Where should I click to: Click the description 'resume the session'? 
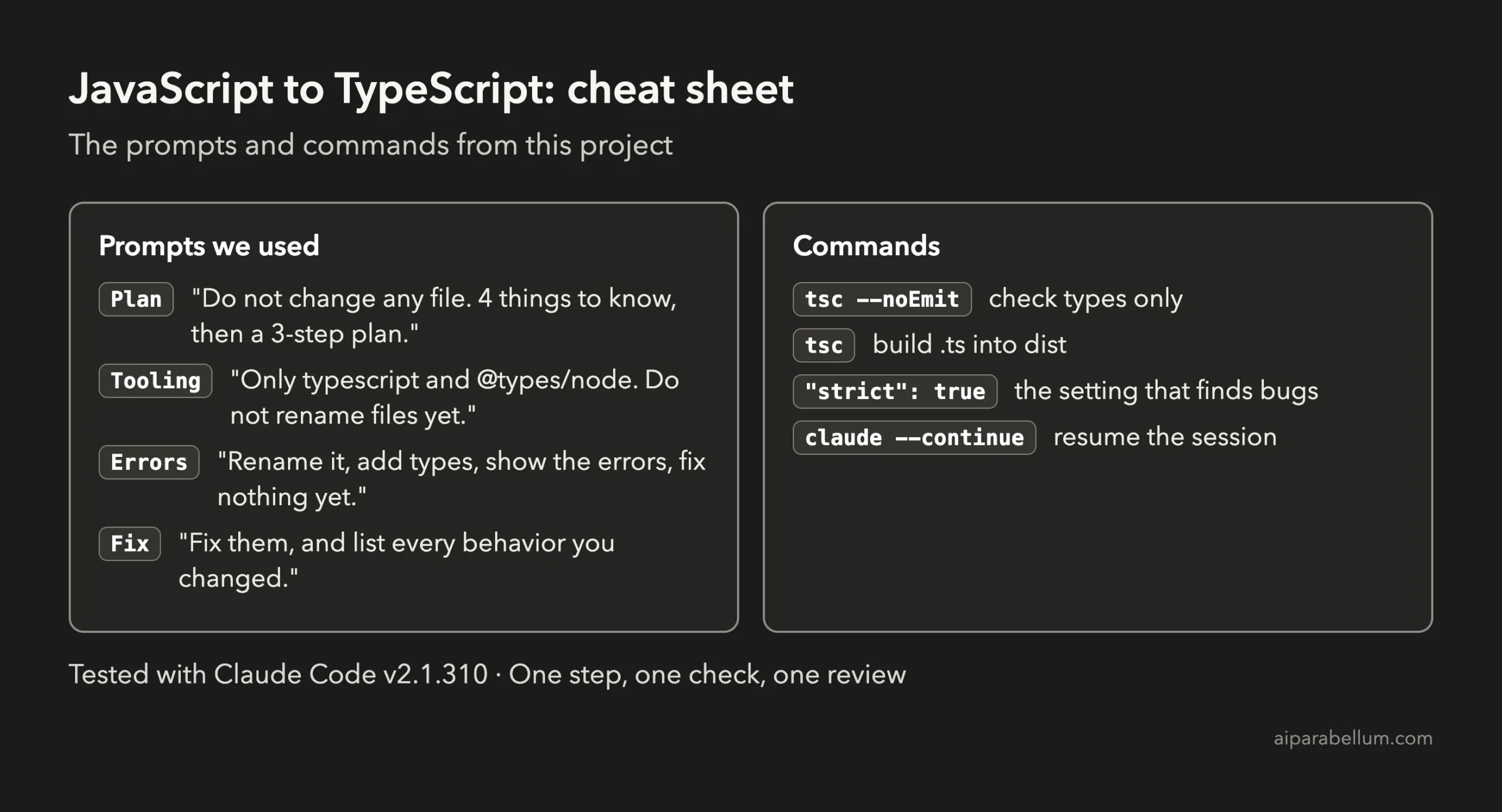(x=1165, y=437)
